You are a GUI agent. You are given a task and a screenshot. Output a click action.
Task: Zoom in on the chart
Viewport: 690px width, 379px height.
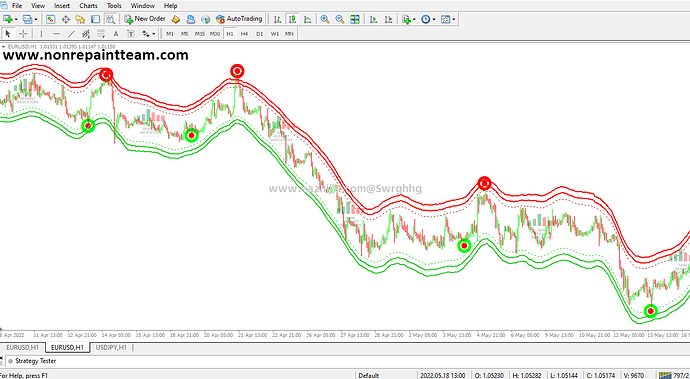click(x=325, y=19)
